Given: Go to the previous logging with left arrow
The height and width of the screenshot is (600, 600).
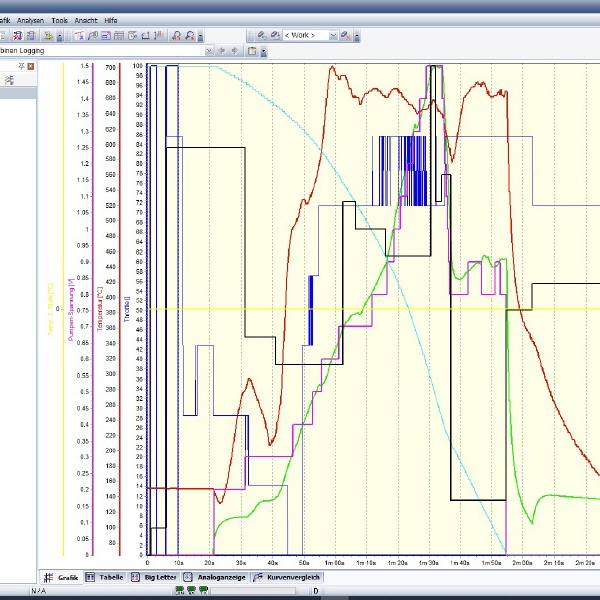Looking at the screenshot, I should tap(222, 51).
